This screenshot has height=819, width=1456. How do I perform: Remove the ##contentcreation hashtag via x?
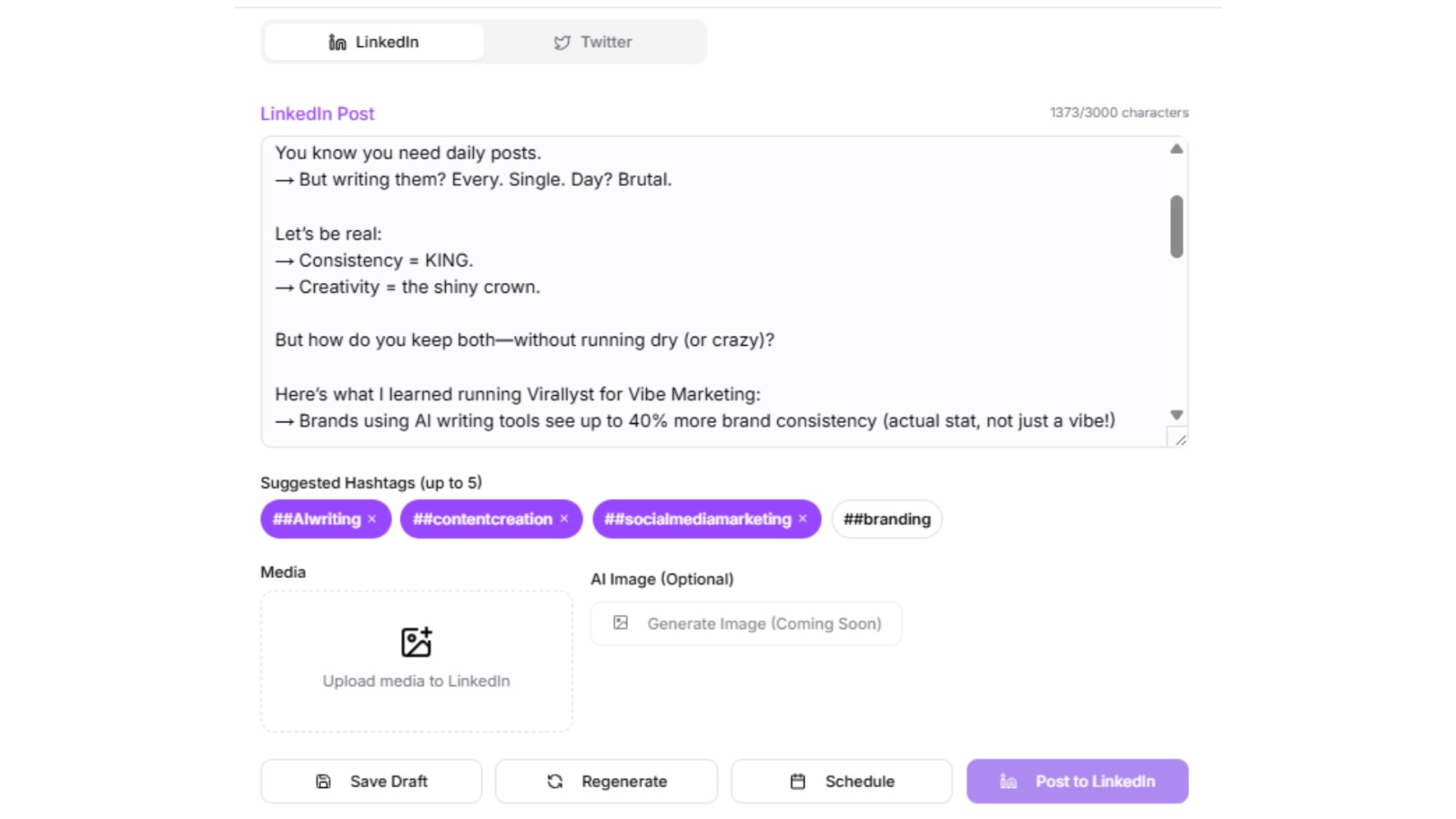point(564,519)
